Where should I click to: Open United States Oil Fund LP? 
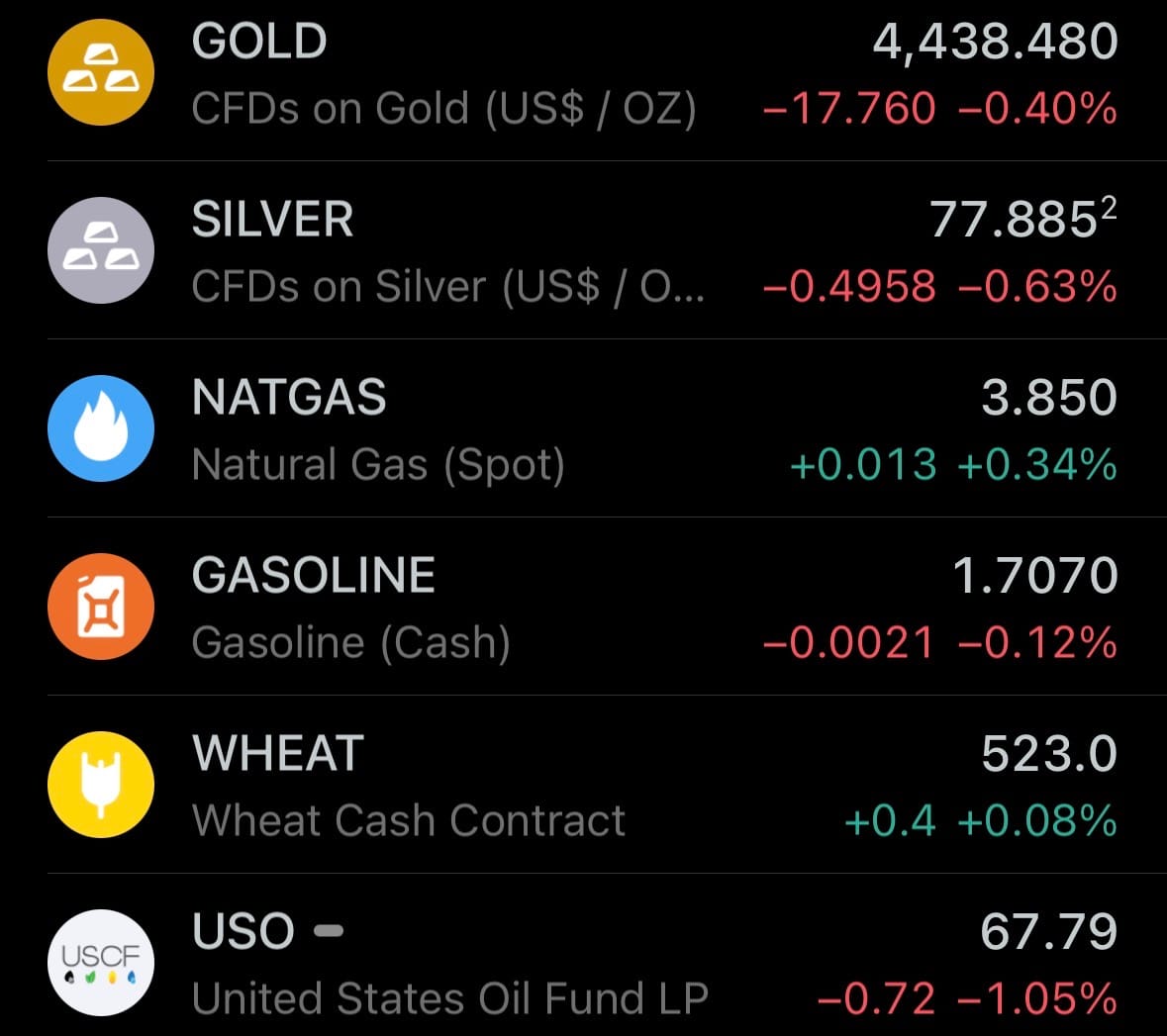point(450,998)
